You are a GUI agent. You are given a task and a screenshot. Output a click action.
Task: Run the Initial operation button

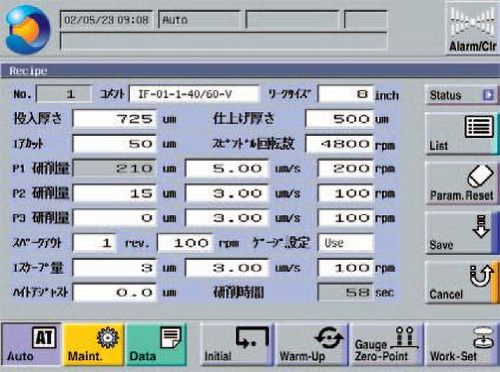pos(236,345)
